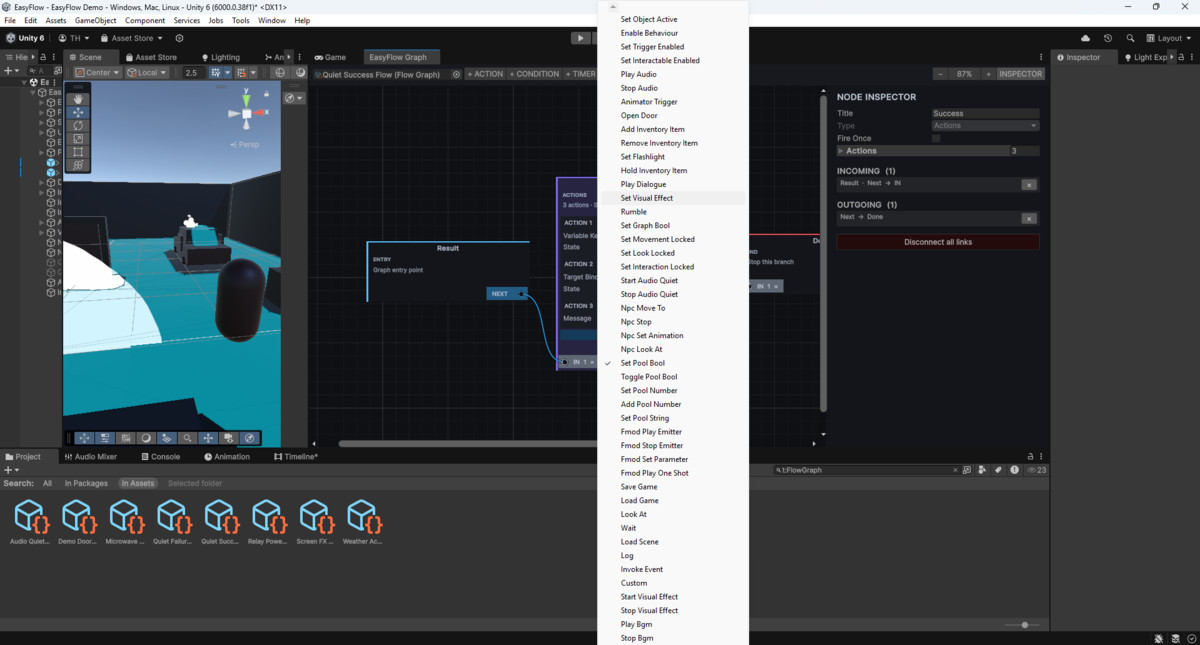Select the In Packages search filter
Screen dimensions: 1200x645
pyautogui.click(x=86, y=483)
